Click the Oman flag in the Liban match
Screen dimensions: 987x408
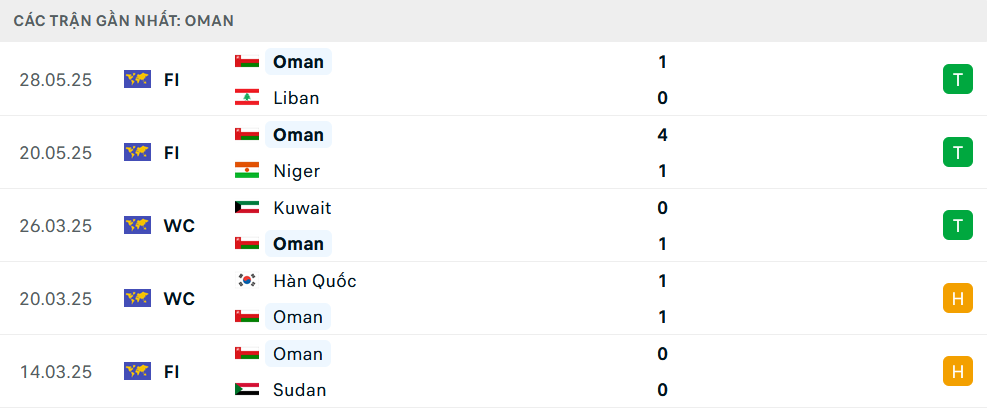click(247, 61)
